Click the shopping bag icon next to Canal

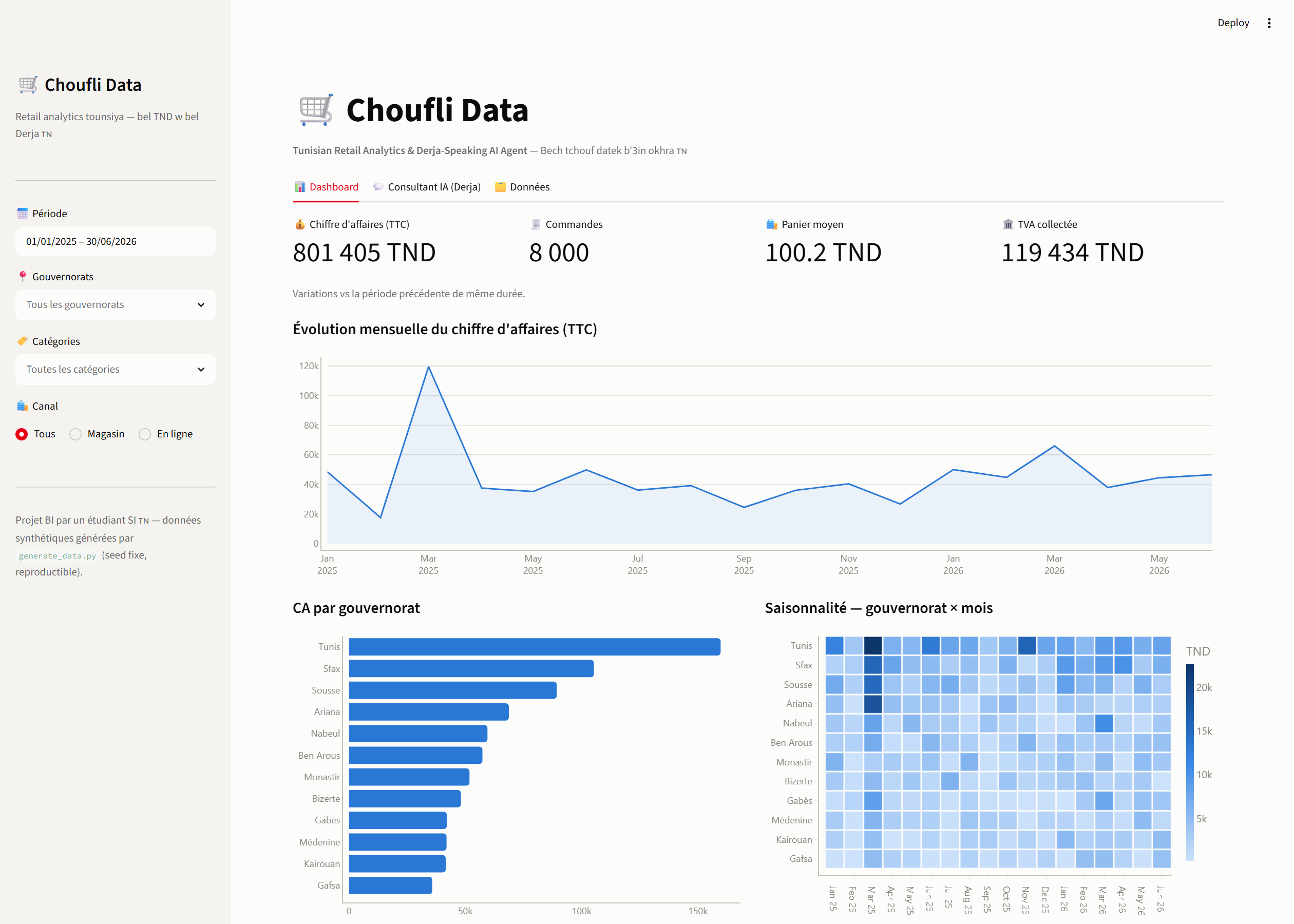coord(22,406)
